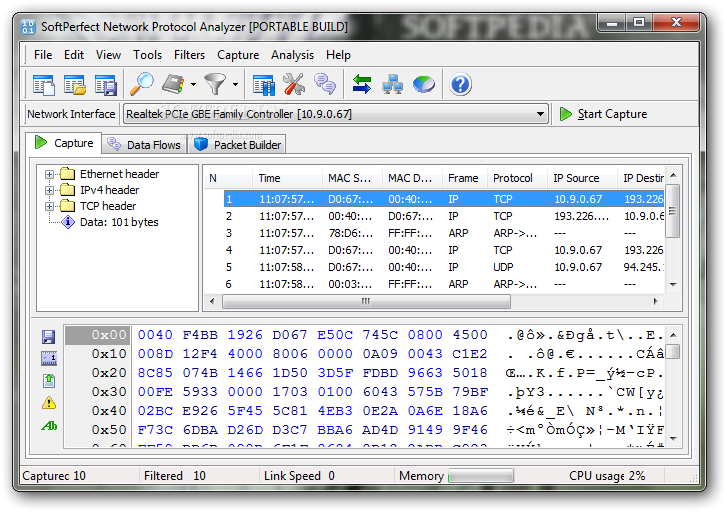
Task: Click the address book toolbar icon
Action: point(174,84)
